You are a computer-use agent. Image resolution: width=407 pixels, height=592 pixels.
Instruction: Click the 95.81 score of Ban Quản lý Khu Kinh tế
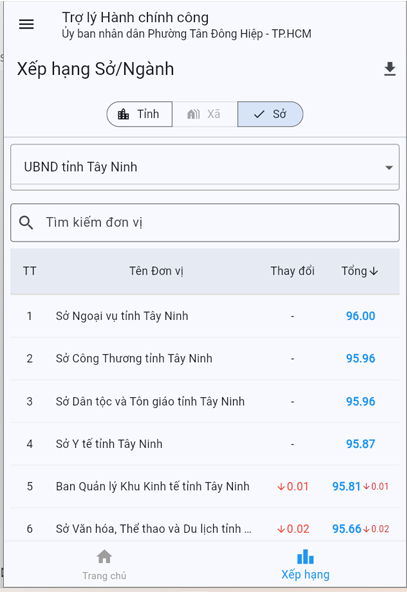[346, 486]
